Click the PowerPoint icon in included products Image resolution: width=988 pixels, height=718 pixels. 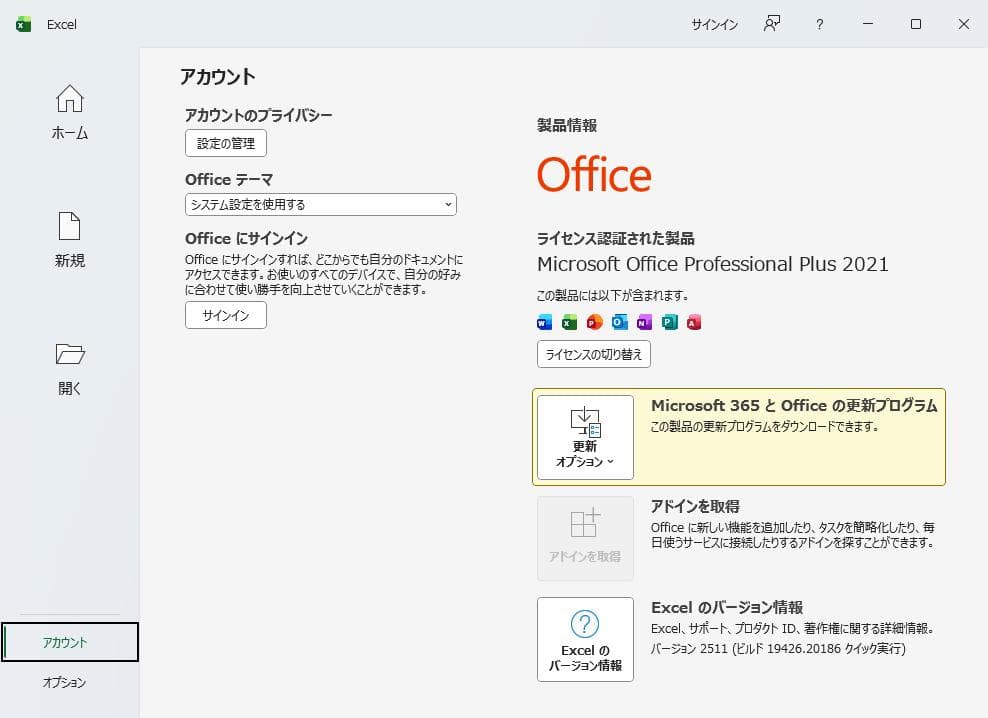(594, 322)
